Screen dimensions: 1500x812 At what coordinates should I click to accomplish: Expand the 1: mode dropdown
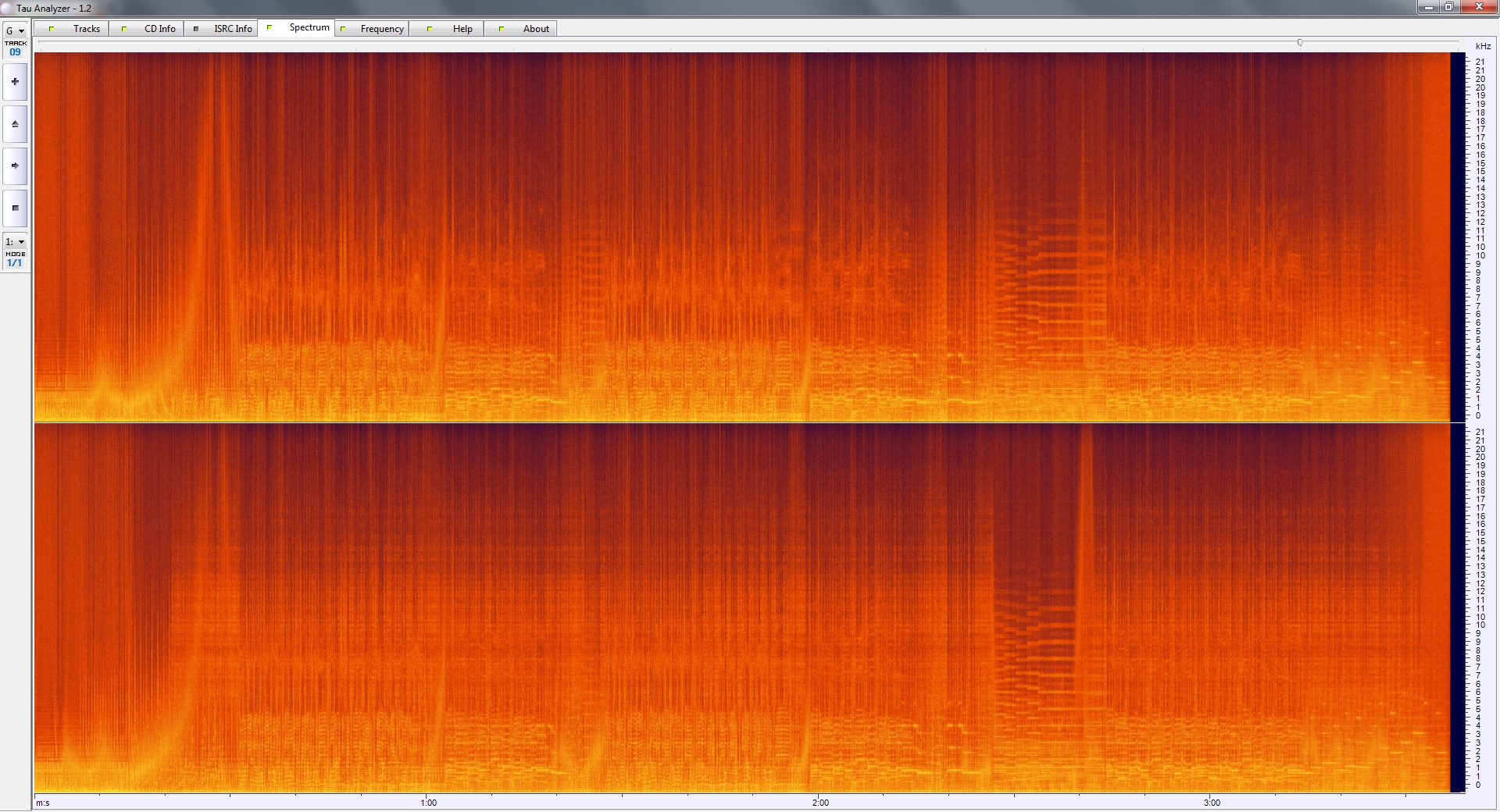(15, 242)
